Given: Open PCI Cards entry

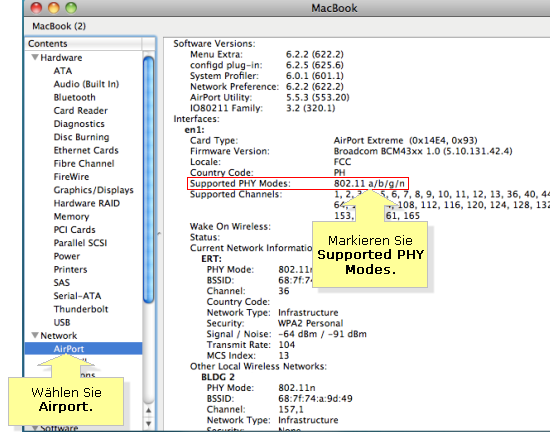Looking at the screenshot, I should click(x=74, y=230).
